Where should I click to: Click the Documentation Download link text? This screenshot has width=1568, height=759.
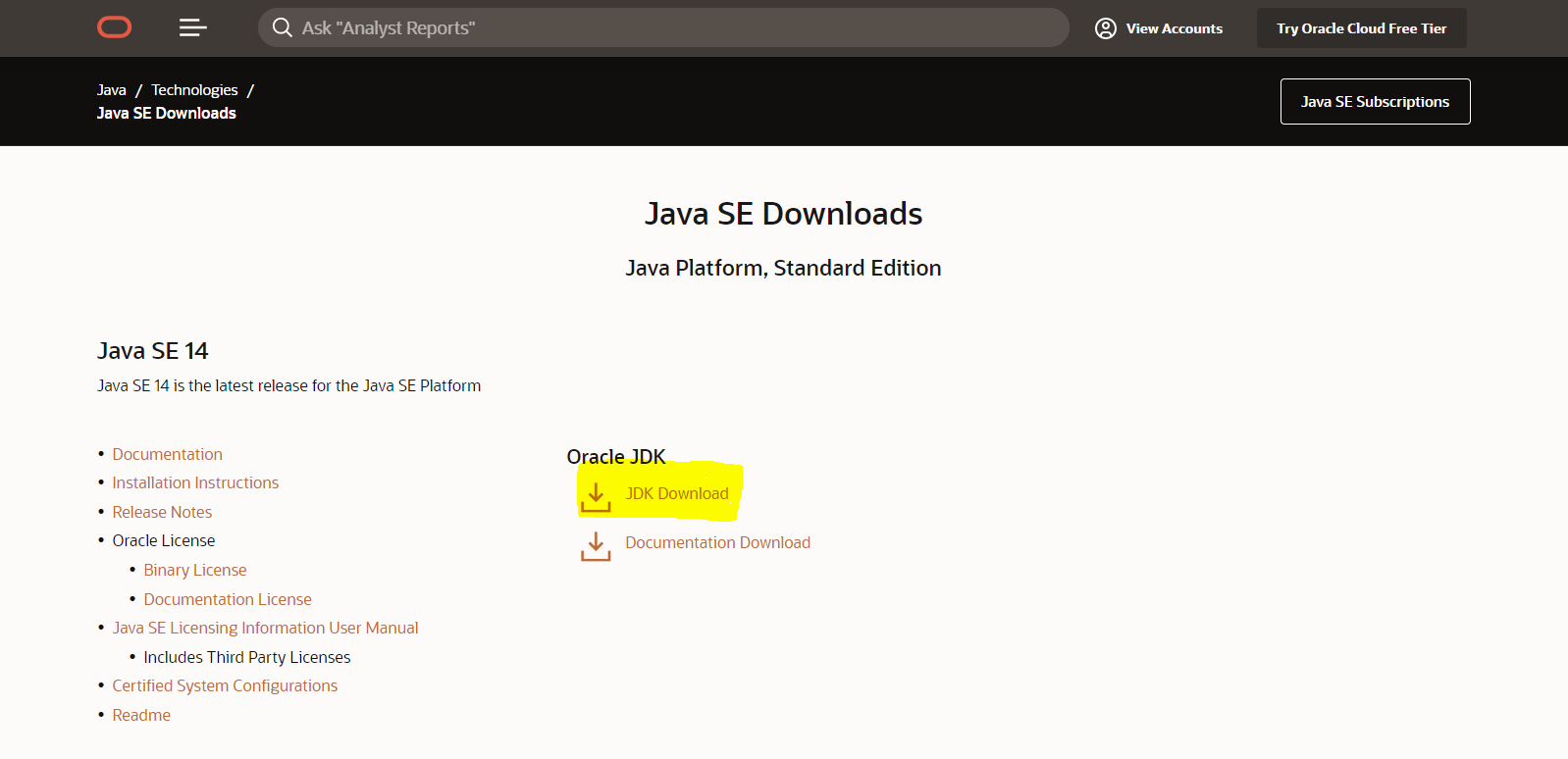(x=717, y=542)
